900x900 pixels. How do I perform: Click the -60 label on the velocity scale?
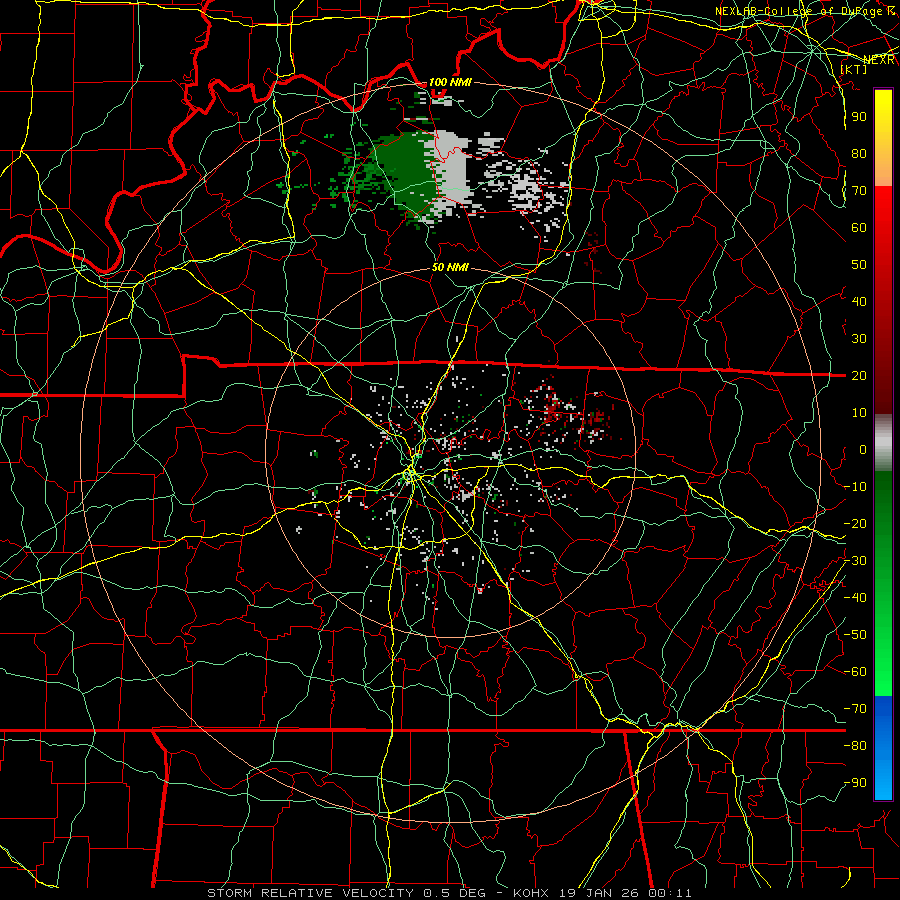(855, 672)
